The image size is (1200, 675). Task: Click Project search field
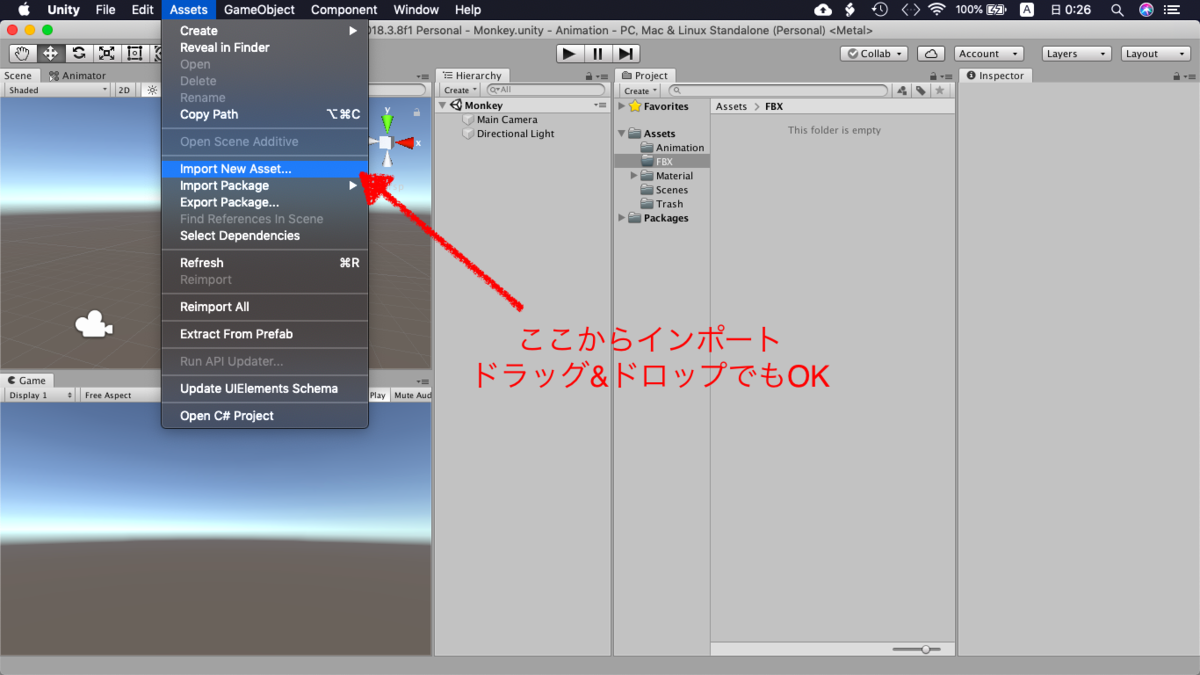(777, 91)
